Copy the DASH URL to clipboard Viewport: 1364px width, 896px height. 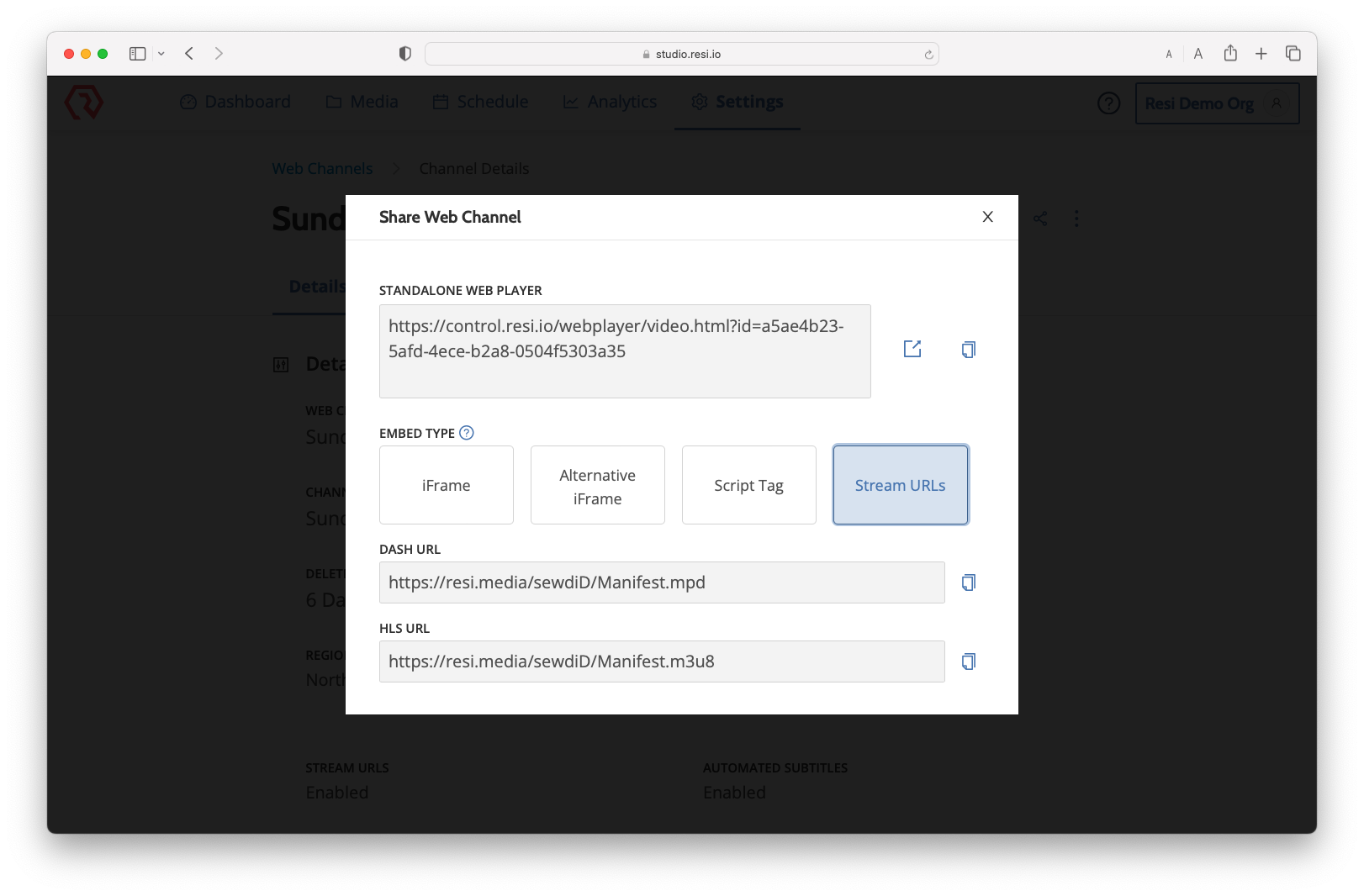tap(968, 582)
